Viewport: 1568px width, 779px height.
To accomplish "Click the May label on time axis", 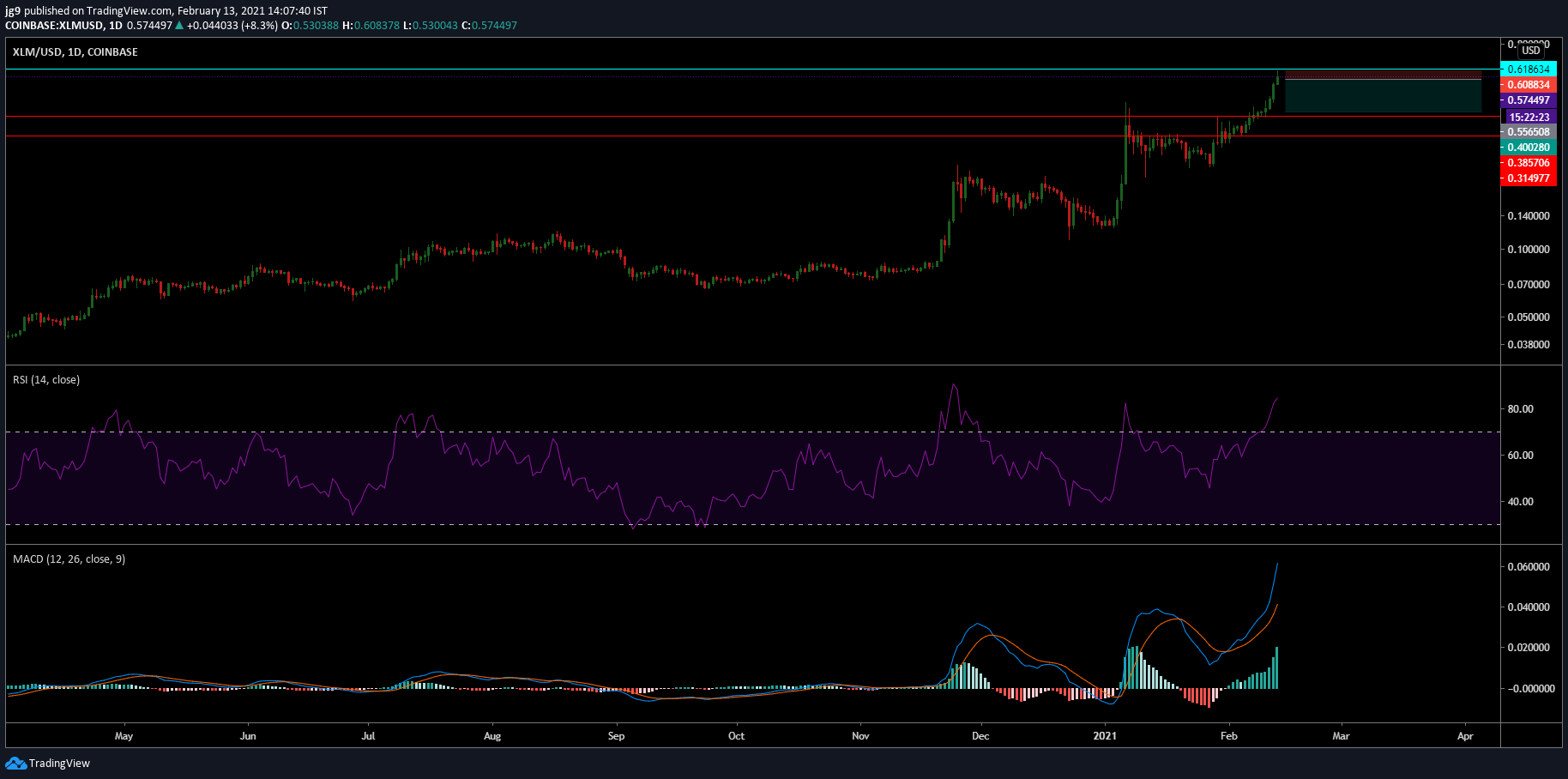I will [124, 736].
